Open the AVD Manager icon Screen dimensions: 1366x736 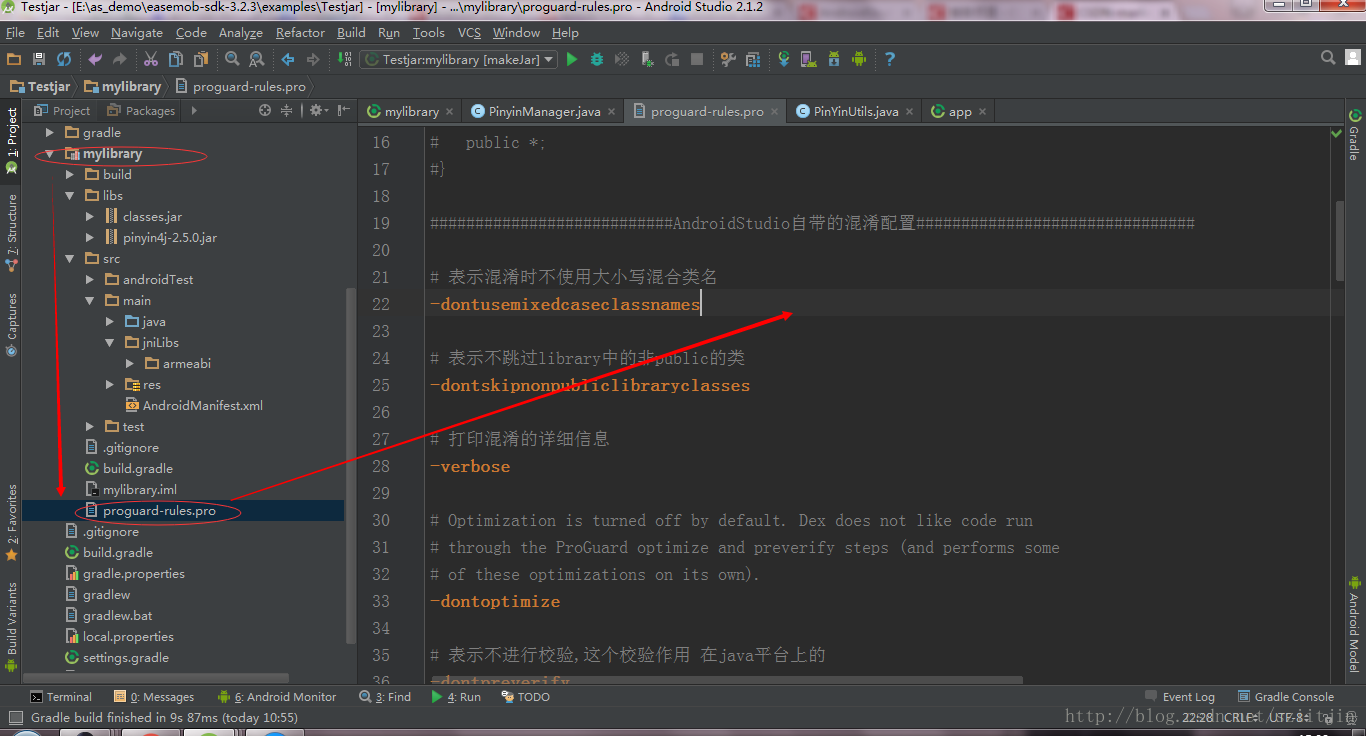click(809, 59)
